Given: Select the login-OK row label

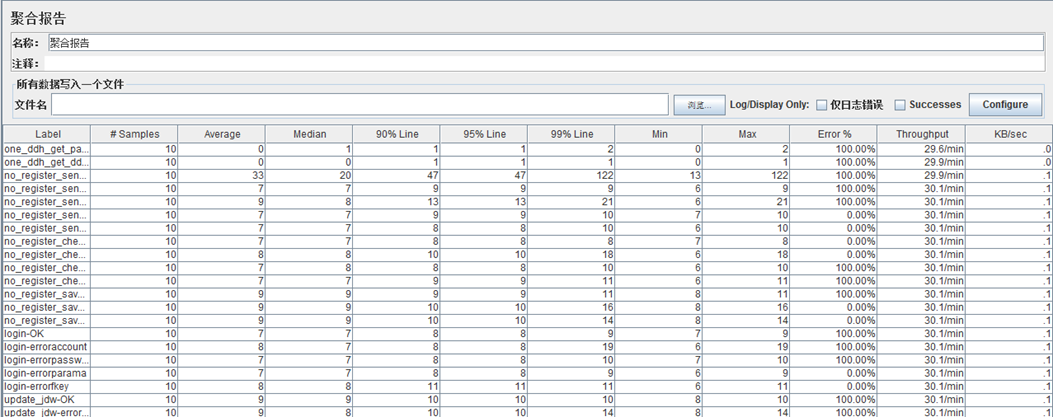Looking at the screenshot, I should pos(47,334).
